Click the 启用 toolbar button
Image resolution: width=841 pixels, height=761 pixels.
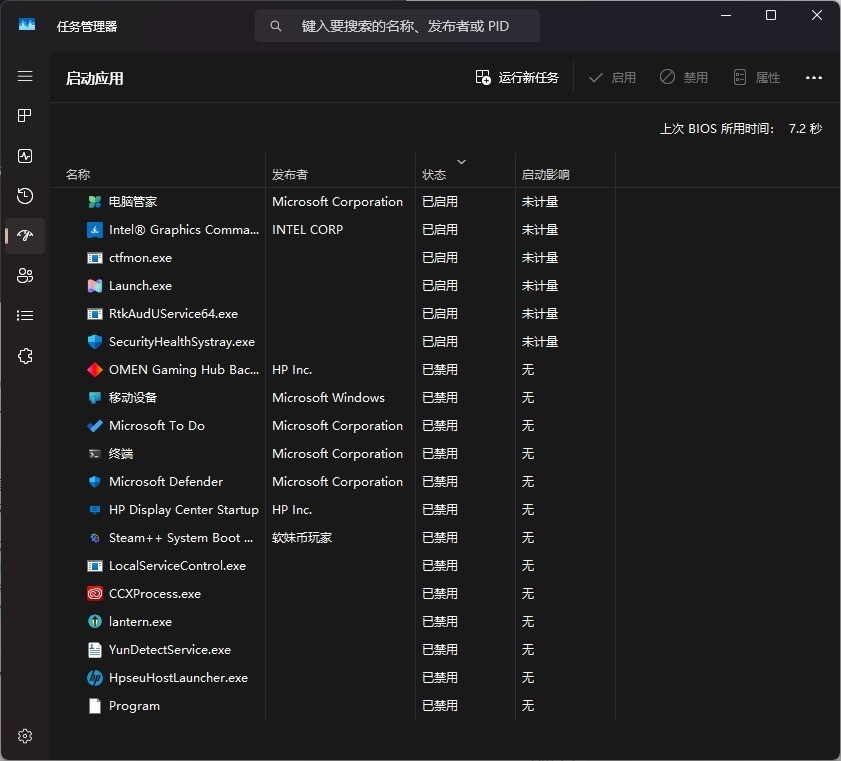pos(612,78)
